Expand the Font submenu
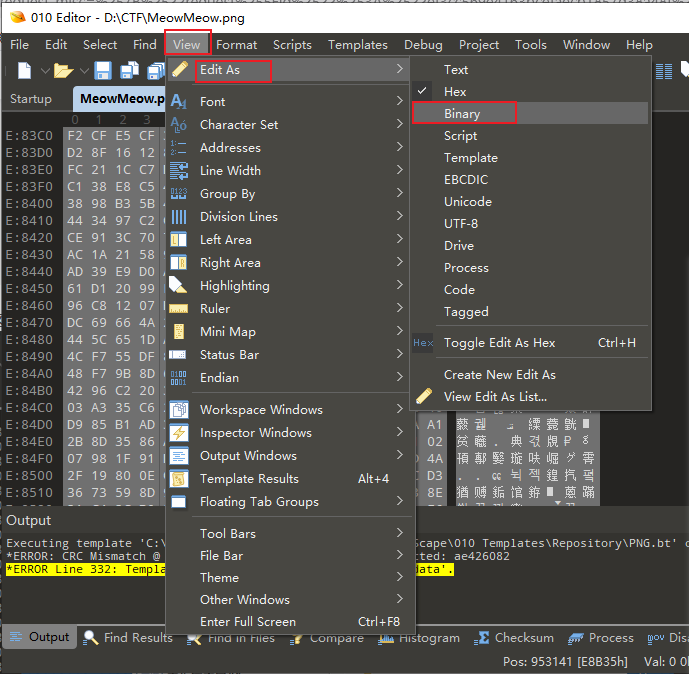Image resolution: width=689 pixels, height=674 pixels. [399, 101]
